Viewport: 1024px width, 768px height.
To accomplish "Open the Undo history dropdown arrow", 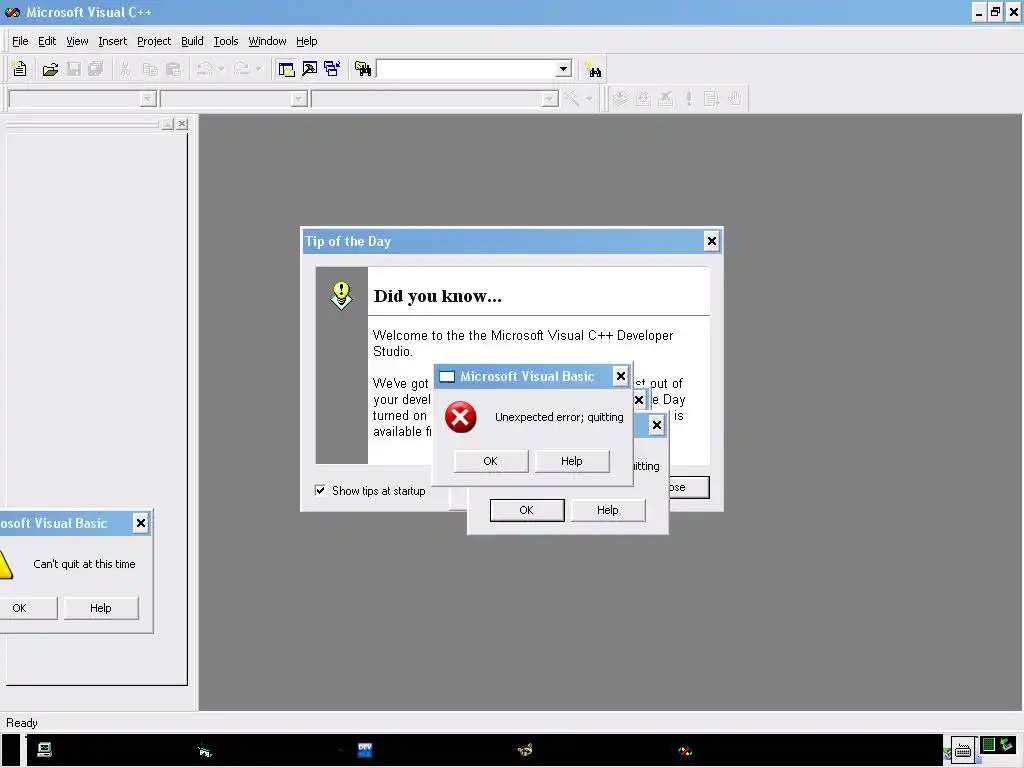I will tap(221, 69).
